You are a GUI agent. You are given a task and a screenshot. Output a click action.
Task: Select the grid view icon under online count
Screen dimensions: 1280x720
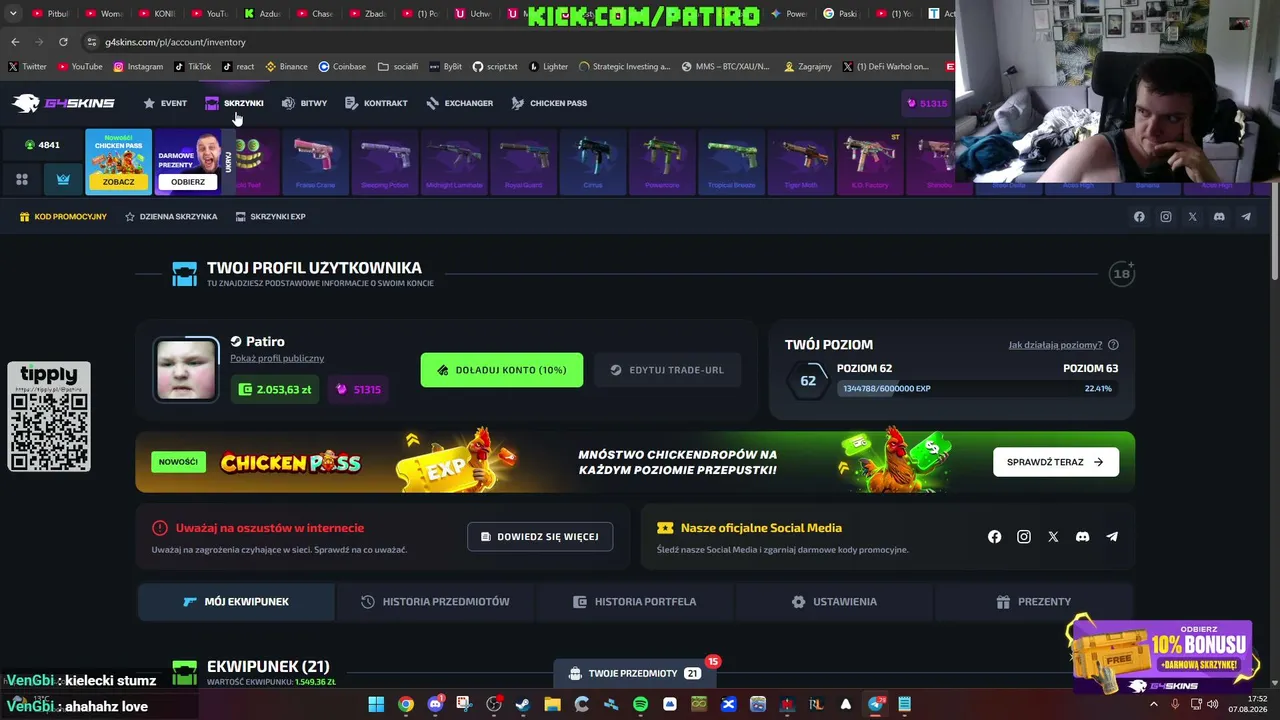point(22,179)
